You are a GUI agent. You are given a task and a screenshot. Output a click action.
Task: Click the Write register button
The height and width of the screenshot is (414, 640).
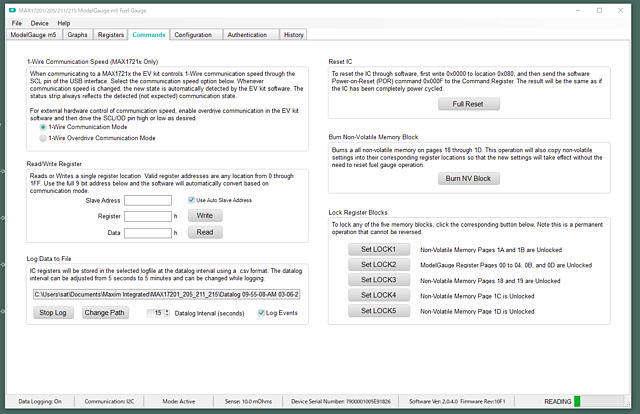click(x=205, y=216)
